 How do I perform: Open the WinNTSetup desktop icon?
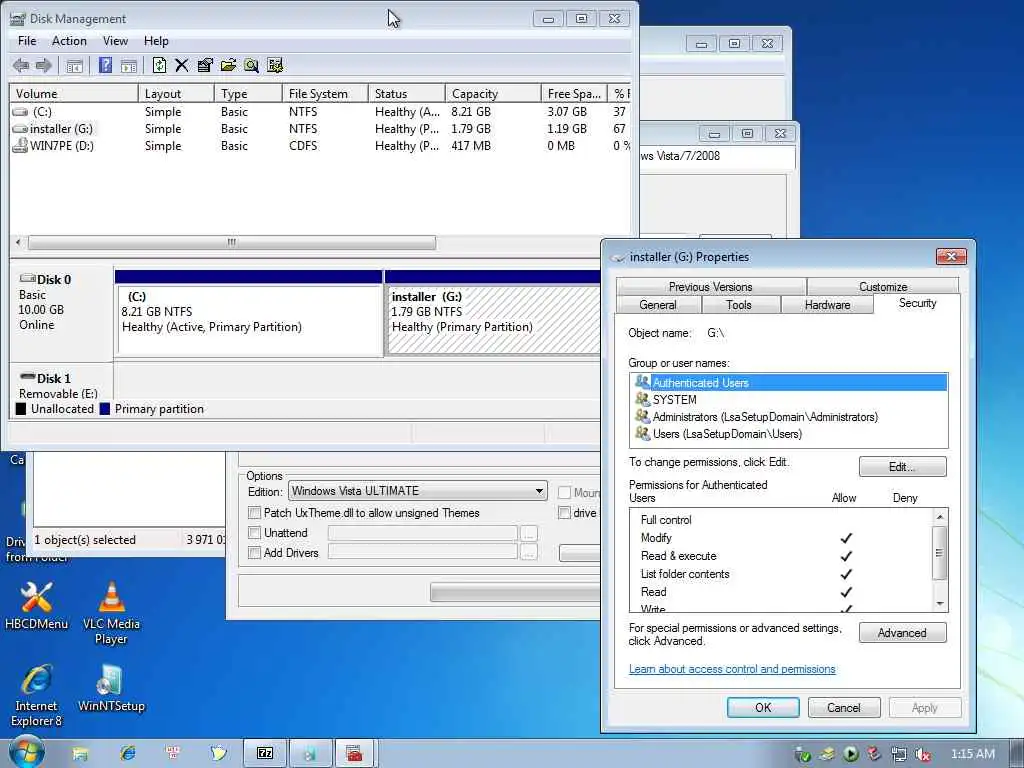tap(111, 688)
